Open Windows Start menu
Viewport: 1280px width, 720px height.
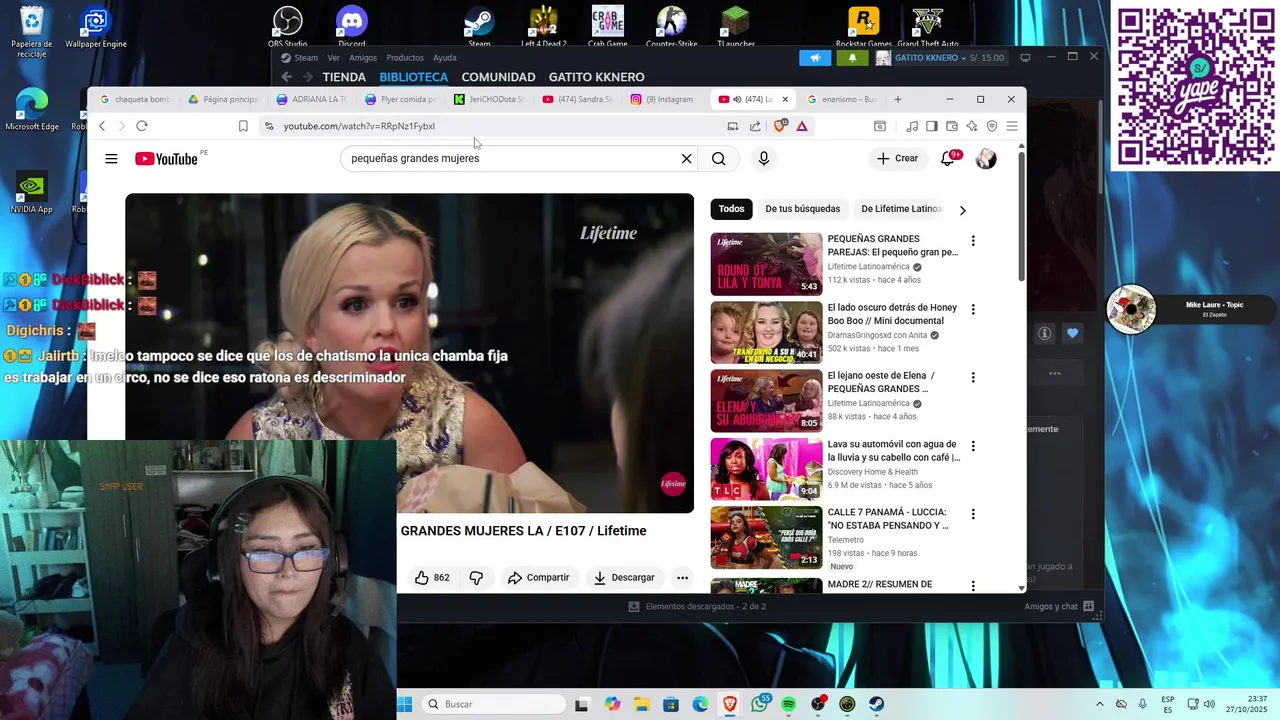tap(405, 704)
